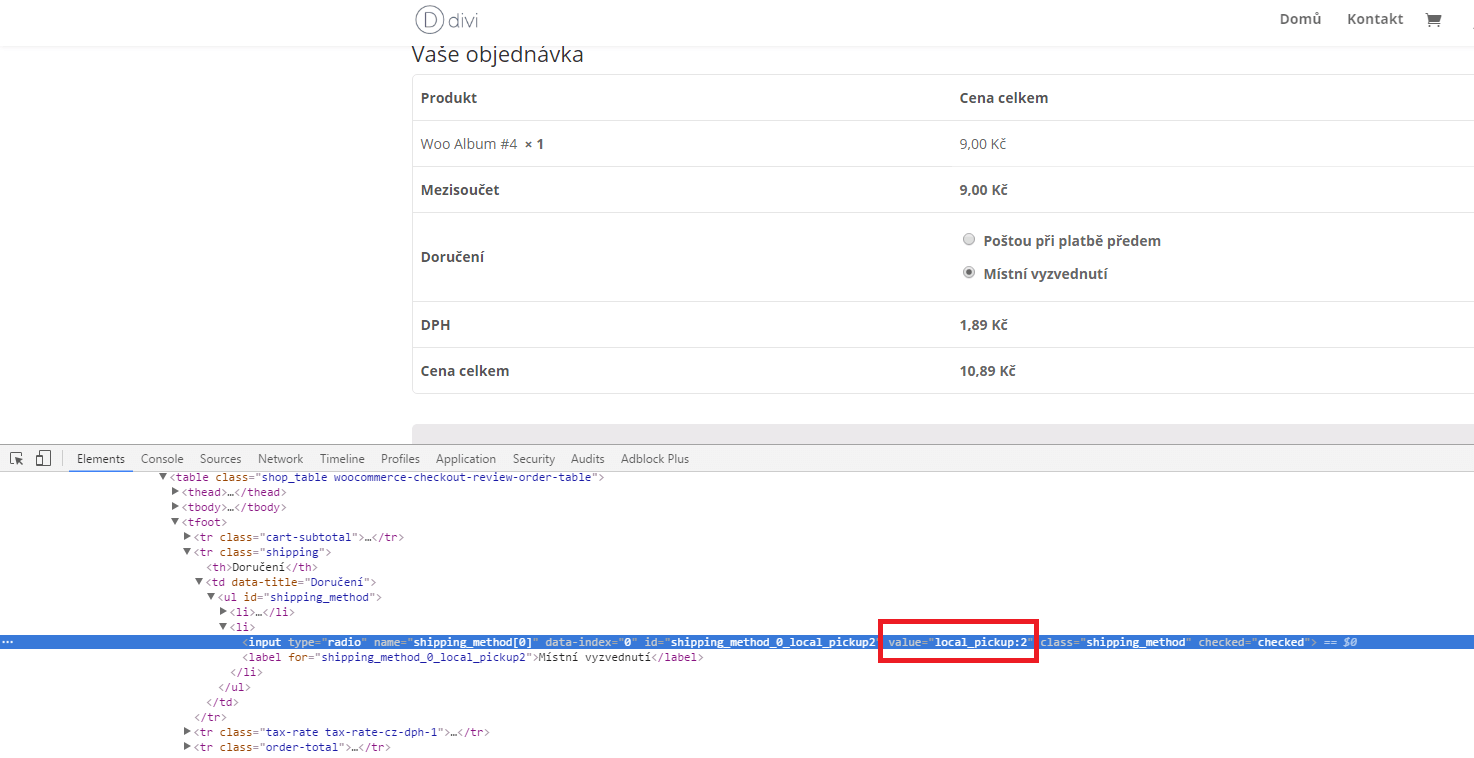This screenshot has width=1474, height=758.
Task: Open the Kontakt link
Action: click(x=1375, y=19)
